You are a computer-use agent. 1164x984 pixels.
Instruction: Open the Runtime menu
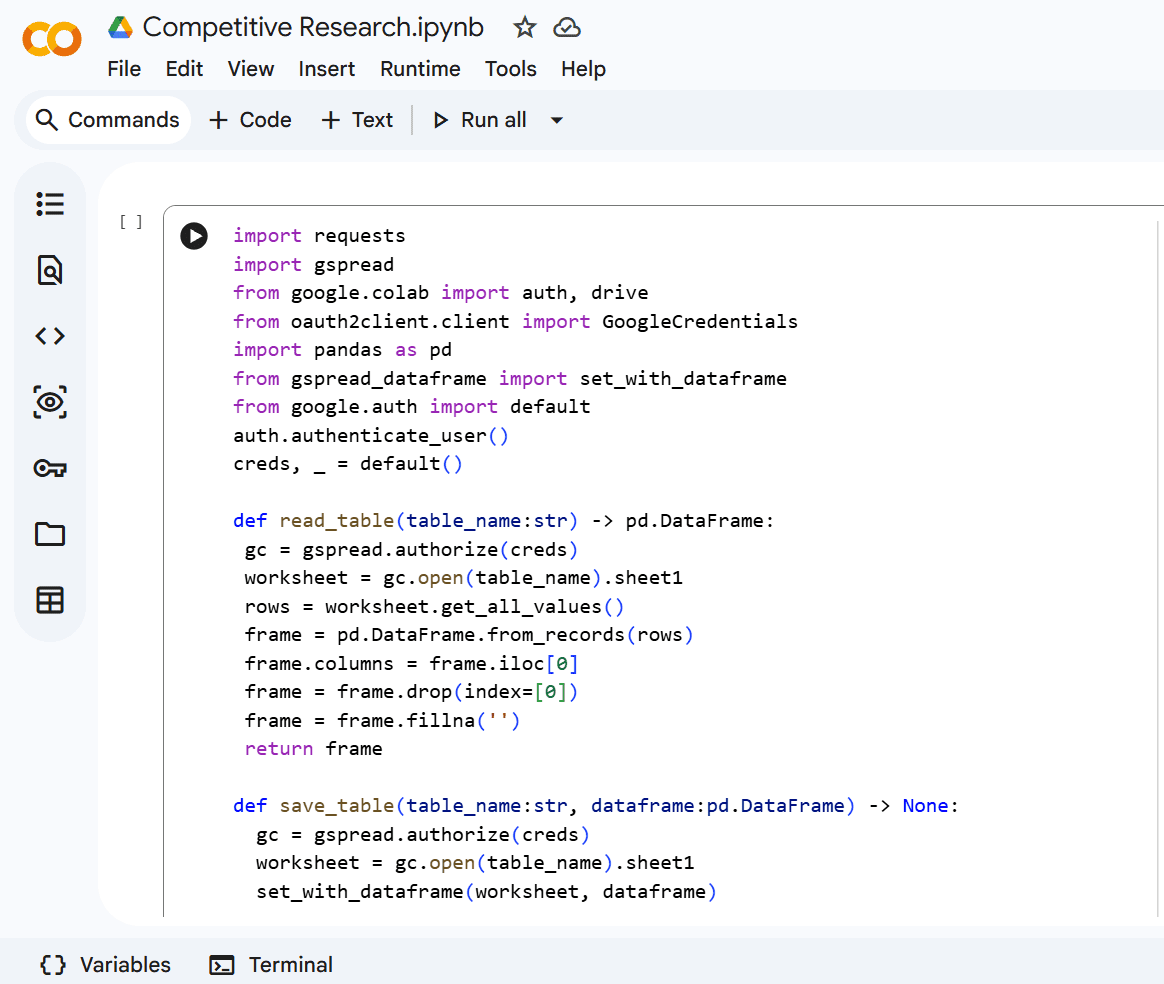420,69
